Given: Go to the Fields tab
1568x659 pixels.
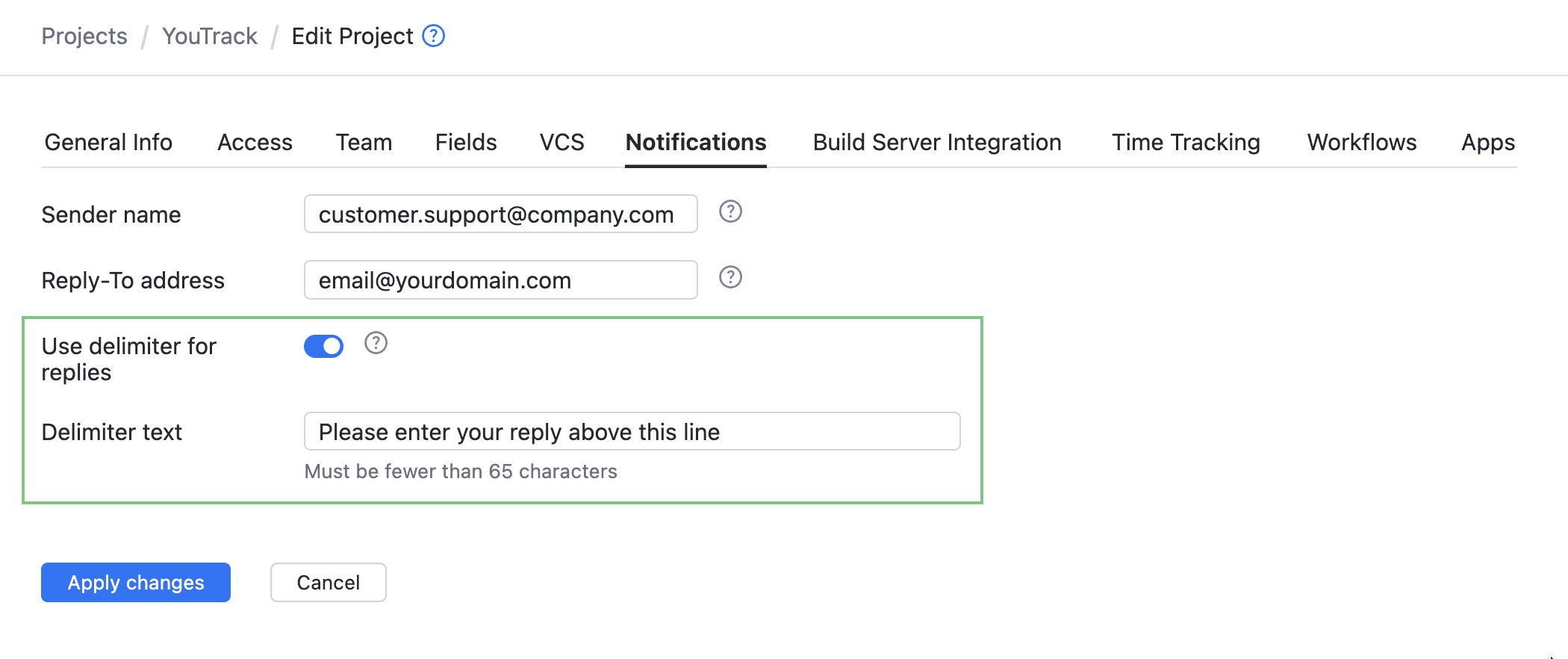Looking at the screenshot, I should [466, 143].
